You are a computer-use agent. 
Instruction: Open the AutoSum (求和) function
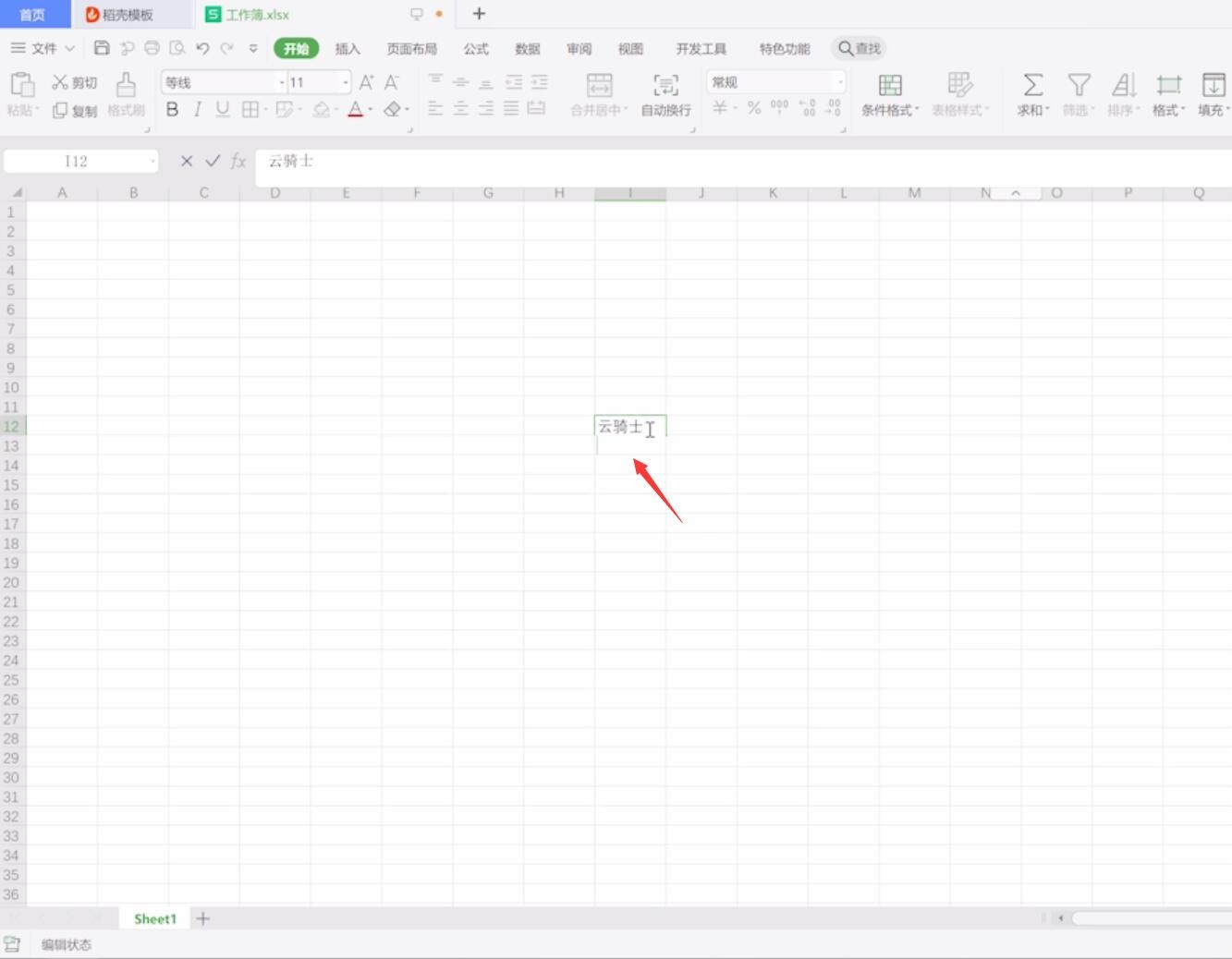click(1033, 94)
